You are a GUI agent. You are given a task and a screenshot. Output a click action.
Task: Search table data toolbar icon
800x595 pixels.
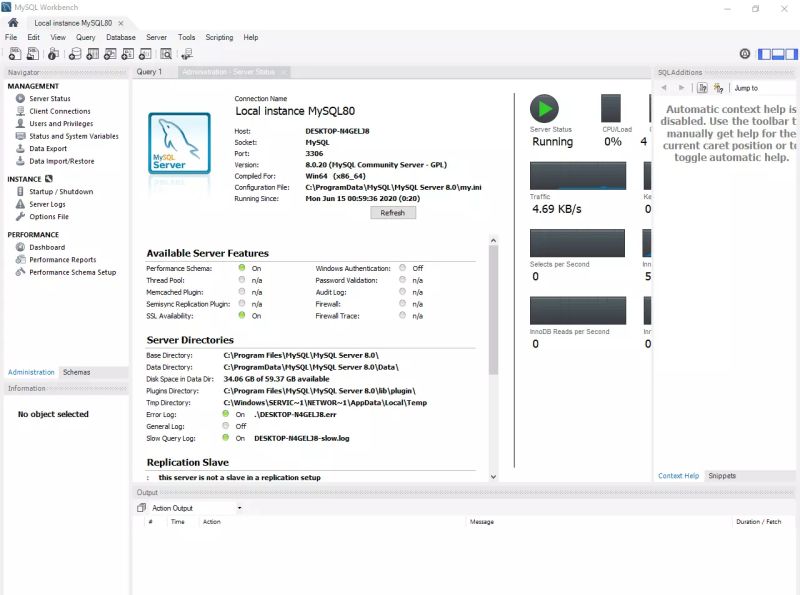(166, 54)
